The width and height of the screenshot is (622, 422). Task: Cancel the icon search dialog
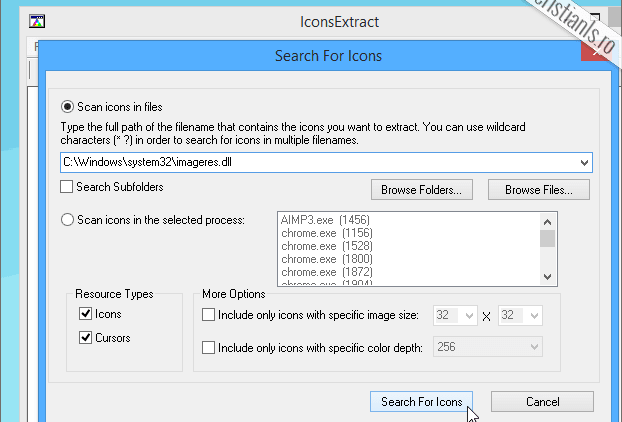point(541,402)
